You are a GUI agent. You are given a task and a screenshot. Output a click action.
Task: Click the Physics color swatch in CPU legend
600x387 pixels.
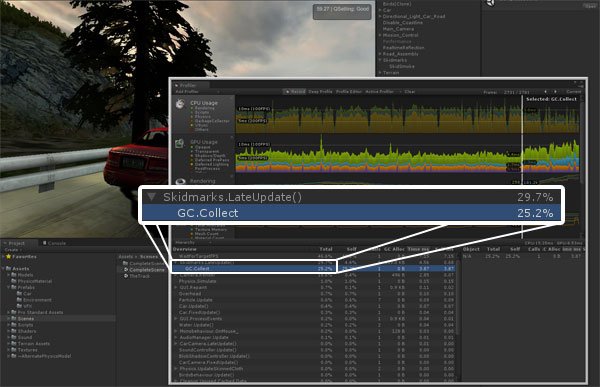[192, 117]
